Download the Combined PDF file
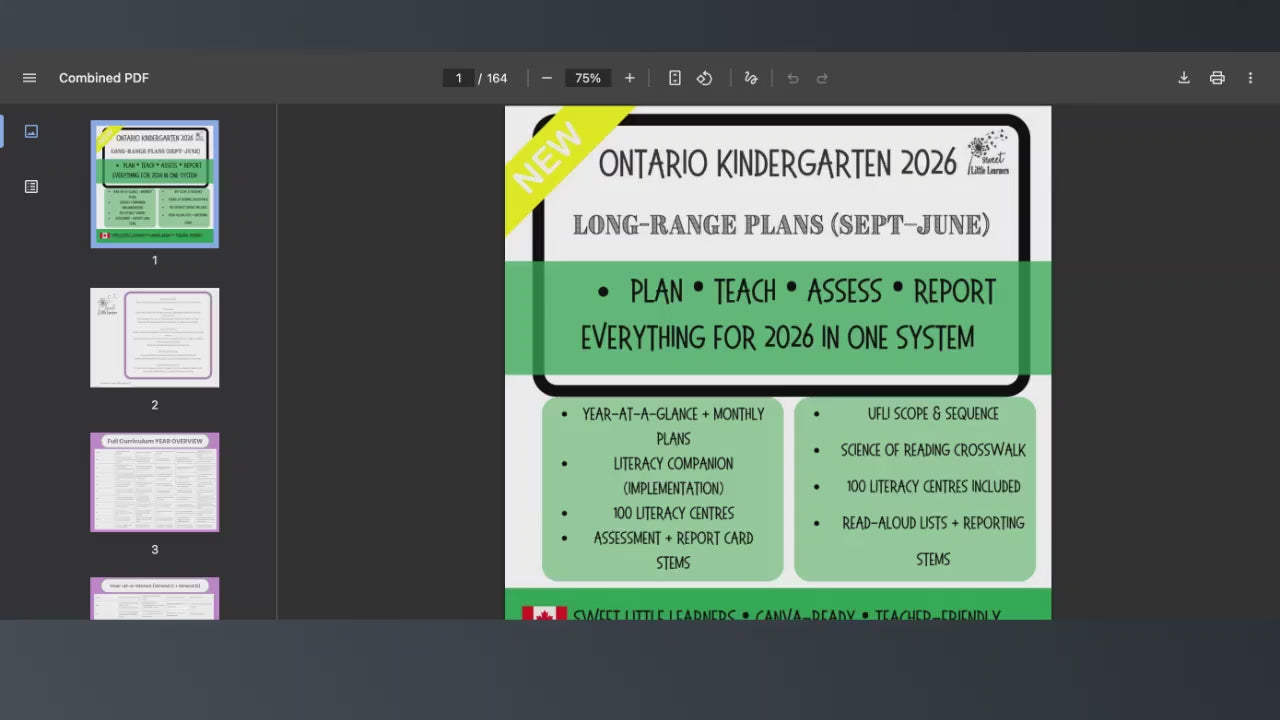Screen dimensions: 1280x720 pos(1184,78)
